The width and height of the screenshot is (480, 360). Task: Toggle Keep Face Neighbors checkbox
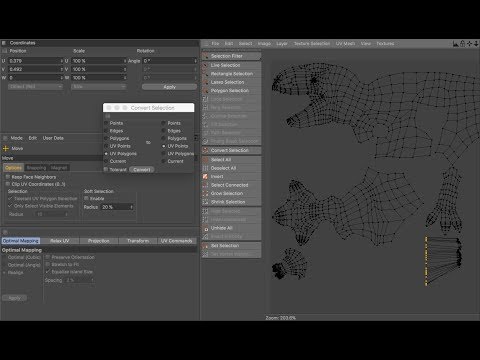click(x=8, y=177)
